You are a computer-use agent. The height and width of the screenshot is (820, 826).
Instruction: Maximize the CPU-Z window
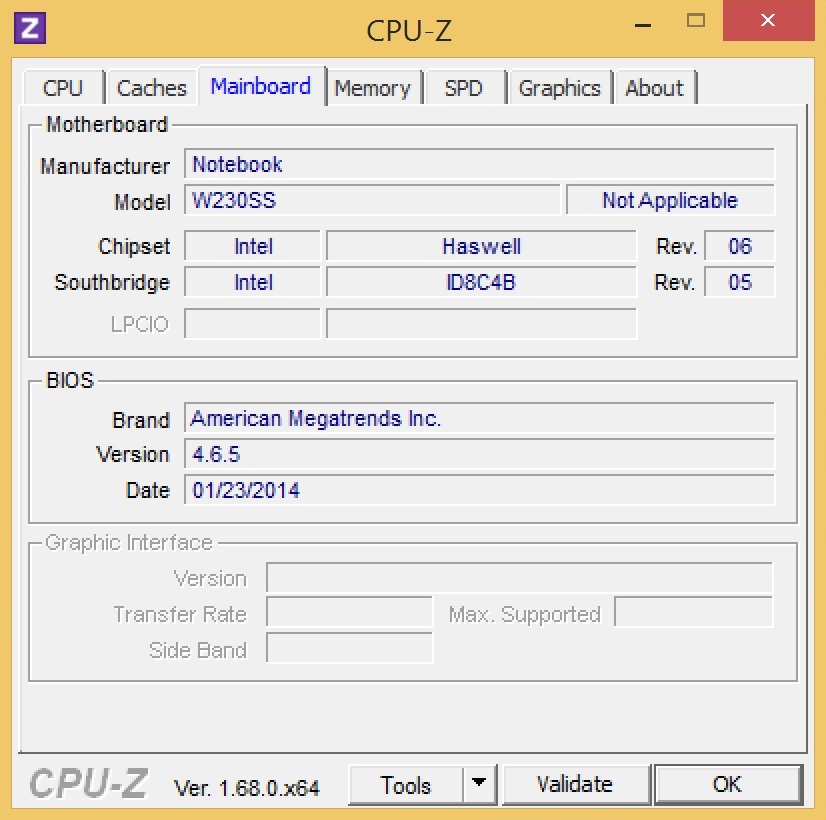click(696, 21)
